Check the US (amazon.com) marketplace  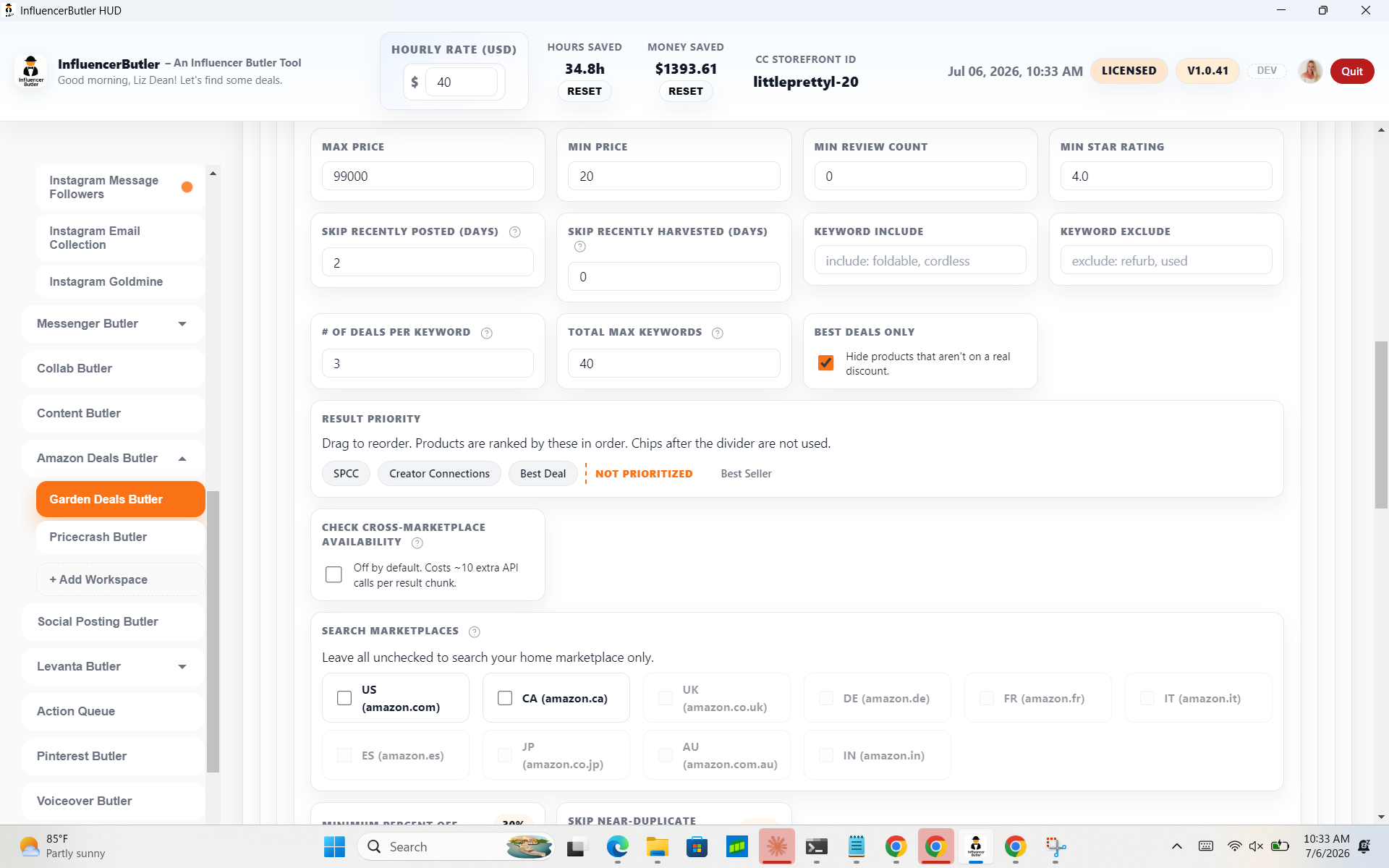coord(344,698)
